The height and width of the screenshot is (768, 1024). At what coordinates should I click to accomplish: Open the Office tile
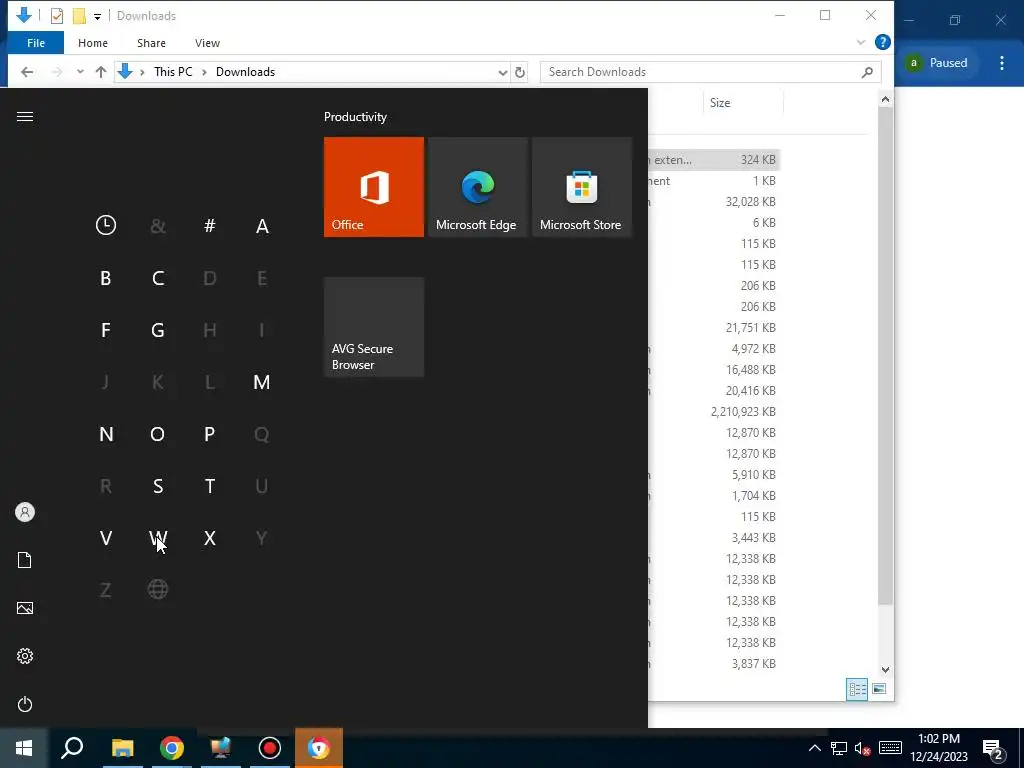point(374,187)
